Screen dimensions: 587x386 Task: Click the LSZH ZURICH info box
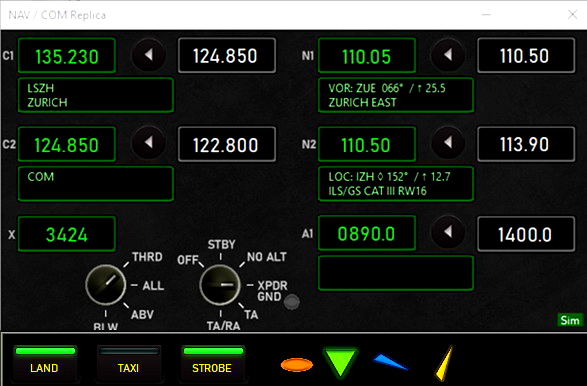pyautogui.click(x=96, y=95)
